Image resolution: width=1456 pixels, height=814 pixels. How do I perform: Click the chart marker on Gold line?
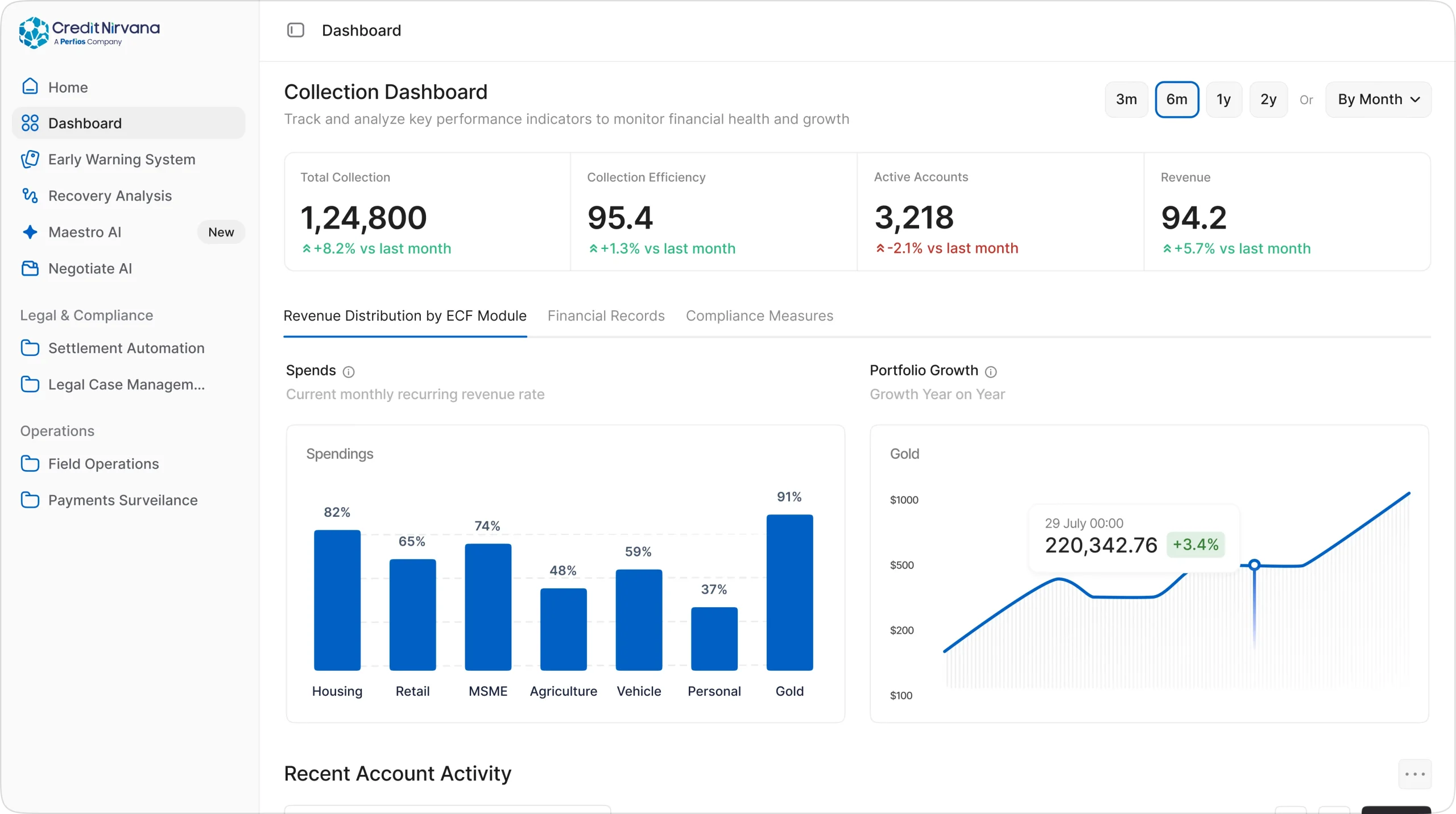[x=1254, y=564]
